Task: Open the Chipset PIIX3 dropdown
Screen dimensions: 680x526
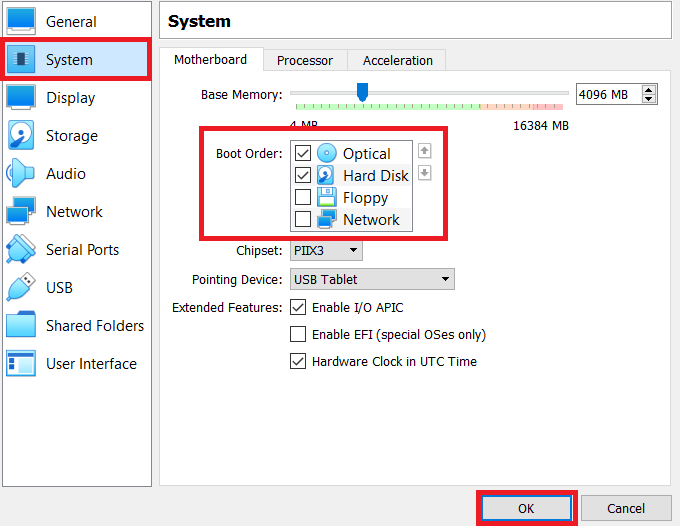Action: pos(326,251)
